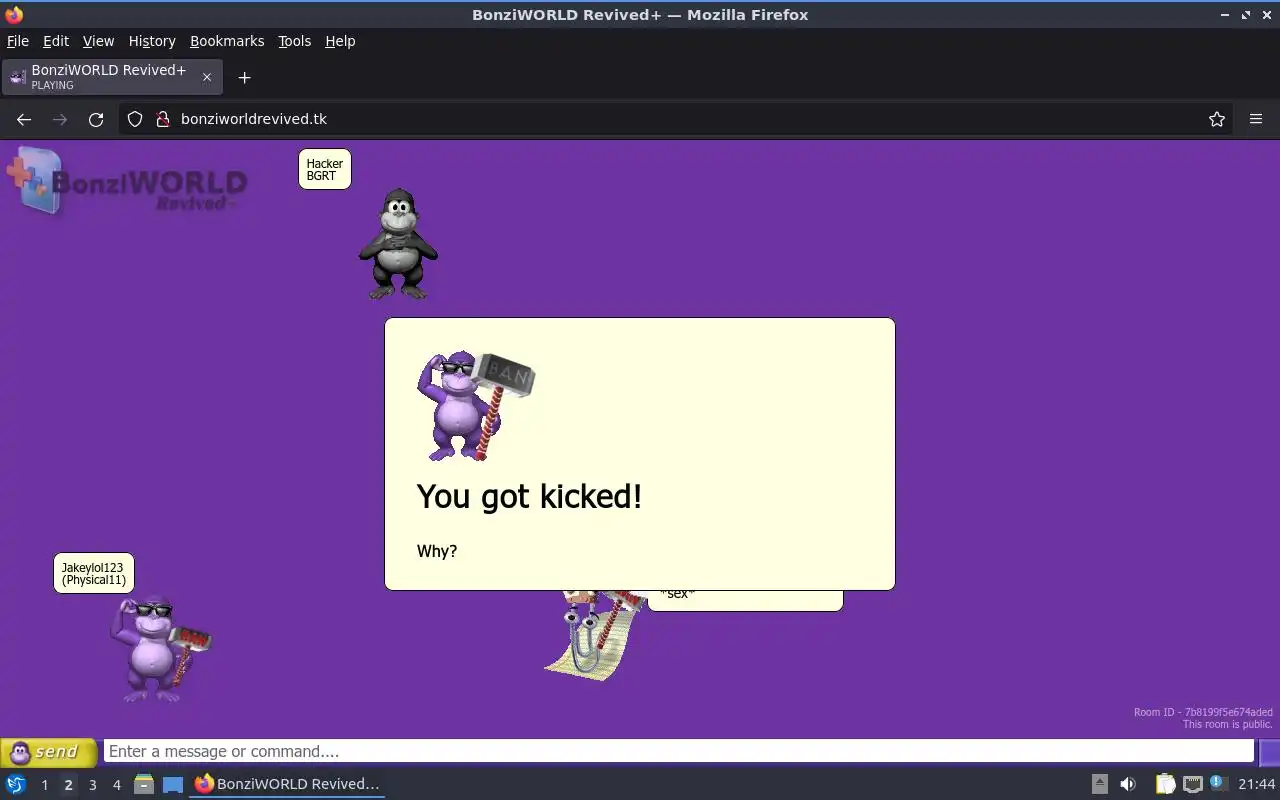Click the Firefox icon in the title bar
Image resolution: width=1280 pixels, height=800 pixels.
click(14, 14)
